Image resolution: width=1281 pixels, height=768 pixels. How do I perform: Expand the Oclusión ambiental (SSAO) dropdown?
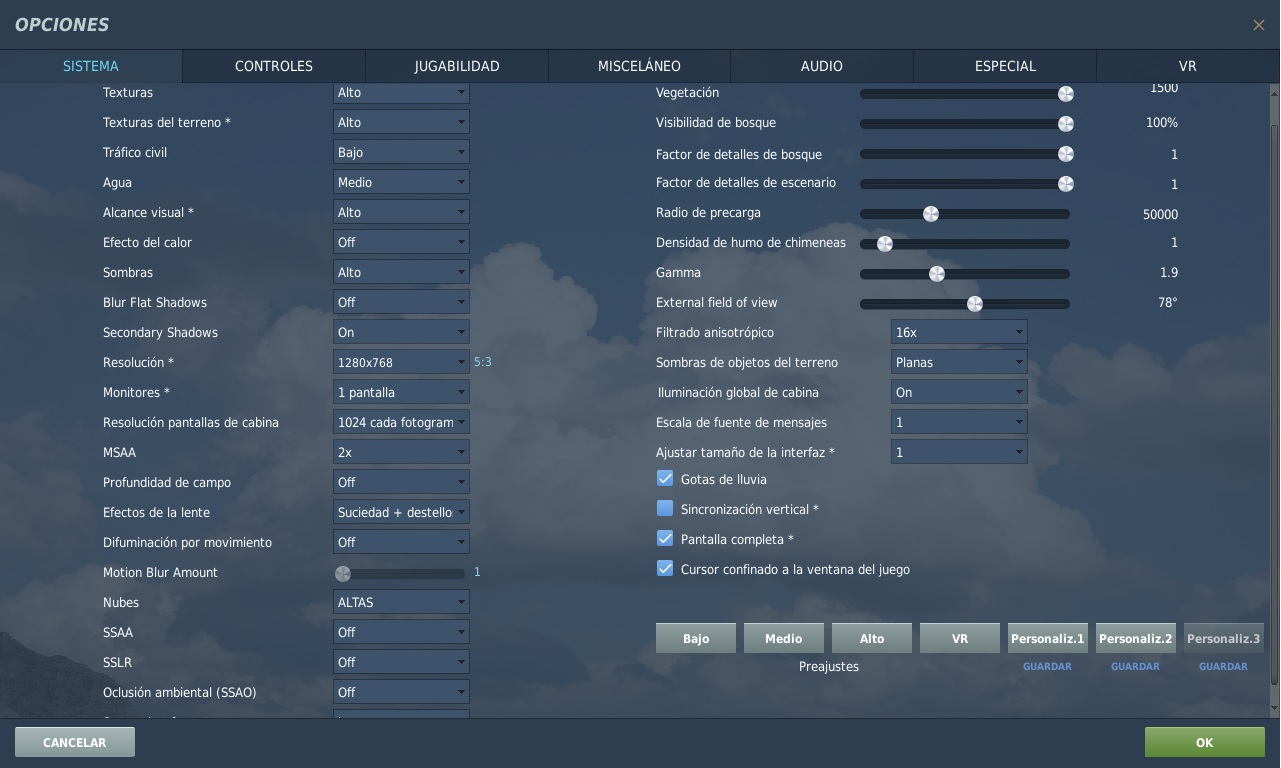[401, 692]
